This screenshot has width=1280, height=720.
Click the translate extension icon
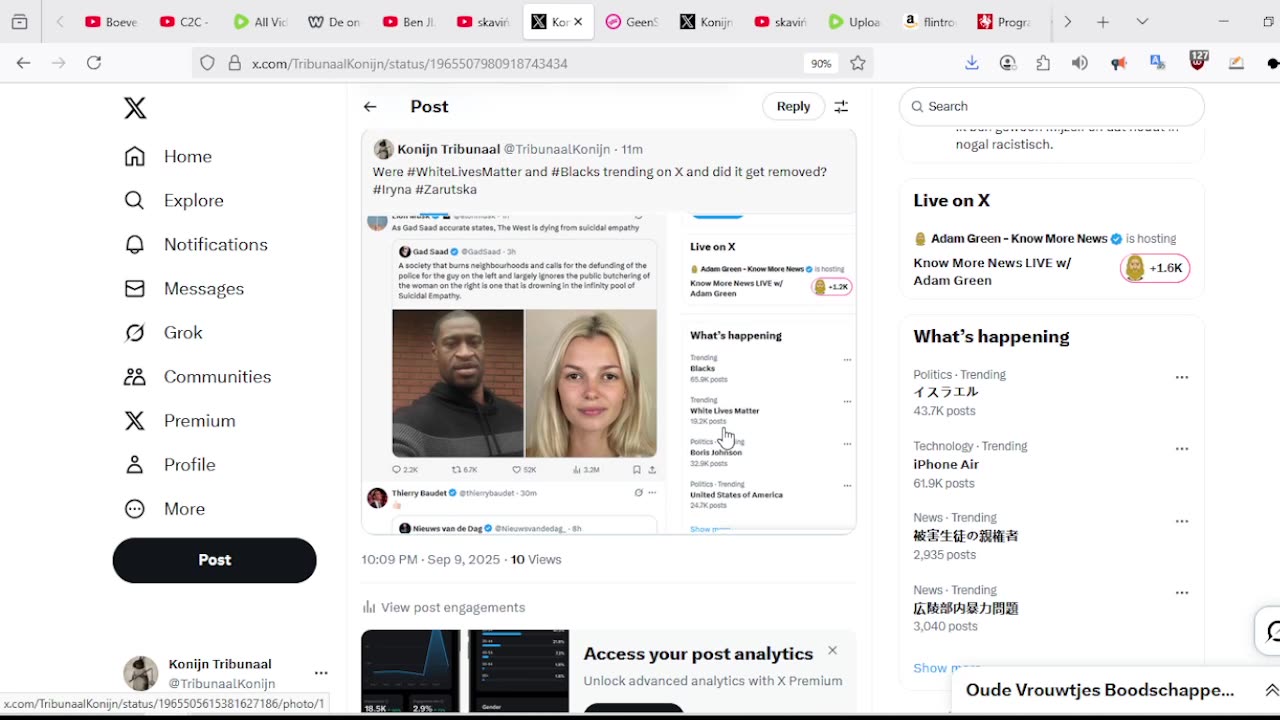click(x=1158, y=63)
